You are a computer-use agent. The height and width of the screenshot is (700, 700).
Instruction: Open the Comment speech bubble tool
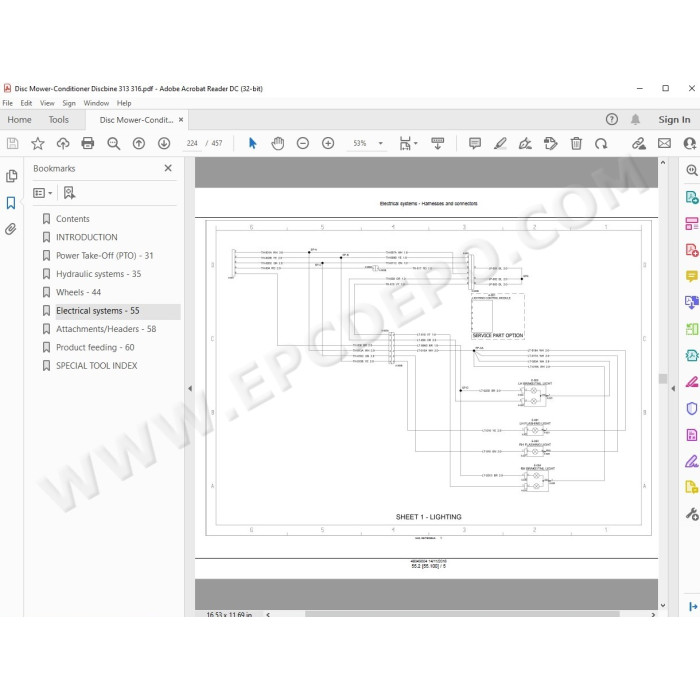click(692, 276)
